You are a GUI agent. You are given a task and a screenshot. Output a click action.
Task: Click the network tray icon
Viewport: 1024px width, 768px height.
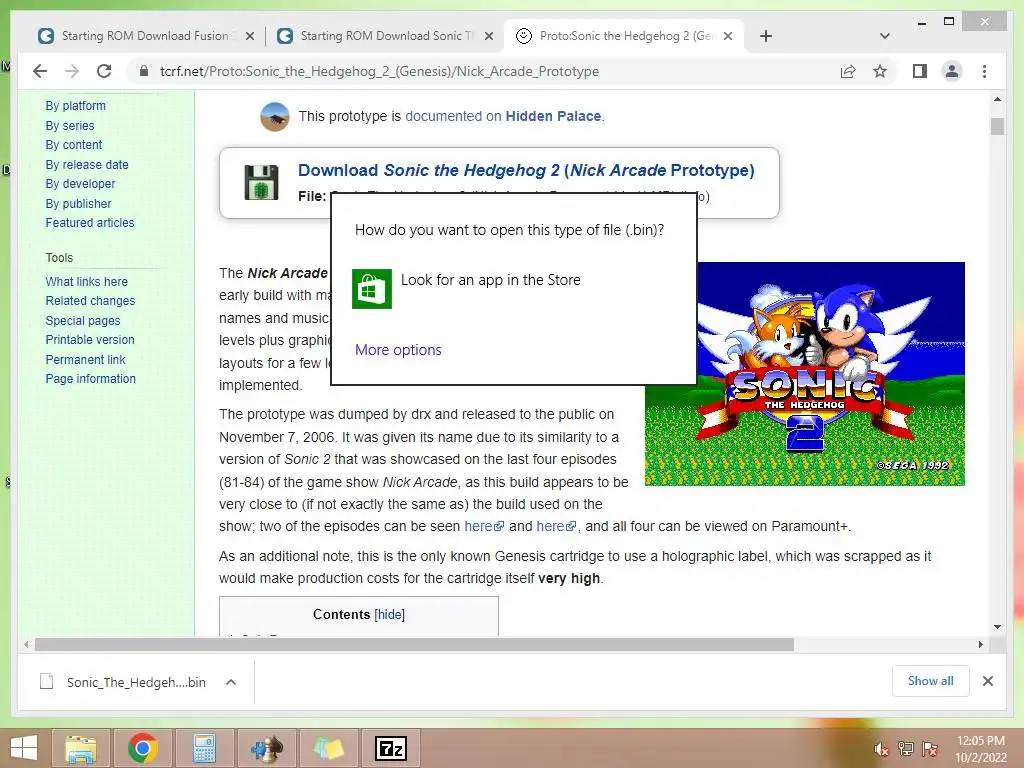click(905, 749)
